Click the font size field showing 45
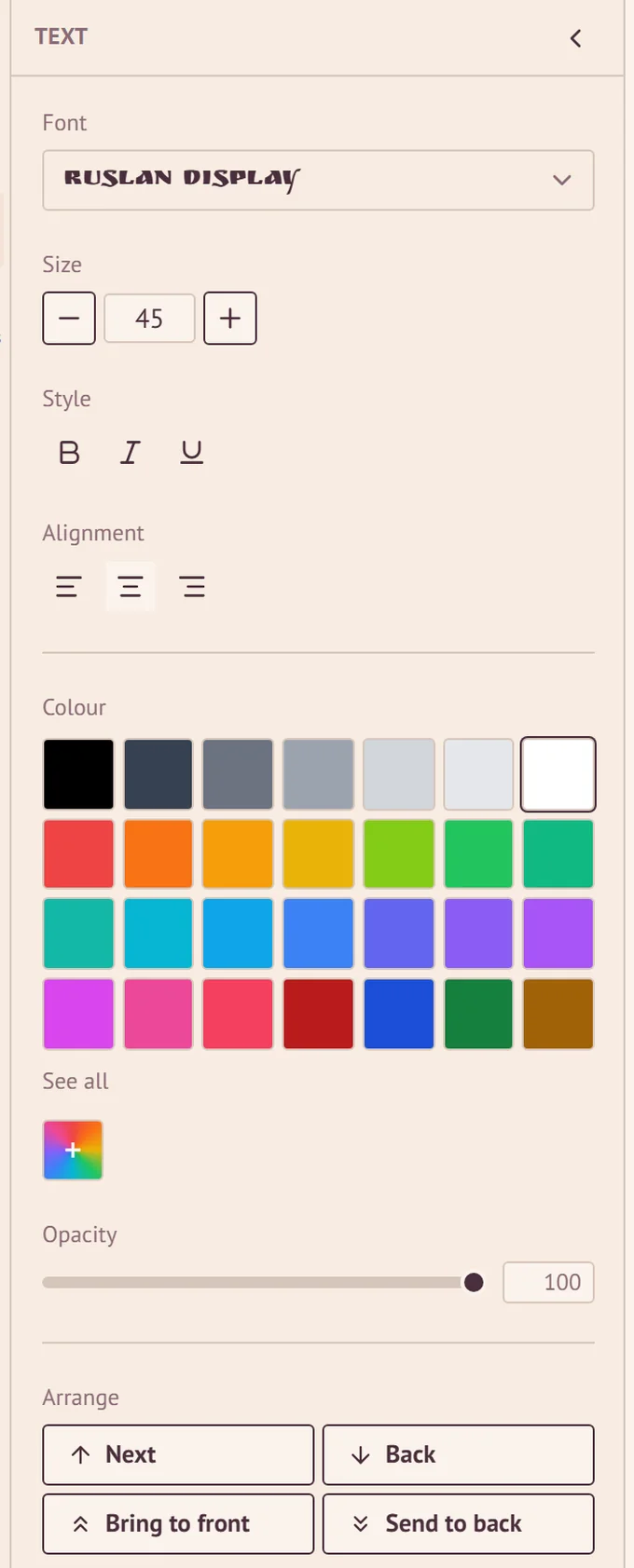The height and width of the screenshot is (1568, 634). coord(149,319)
